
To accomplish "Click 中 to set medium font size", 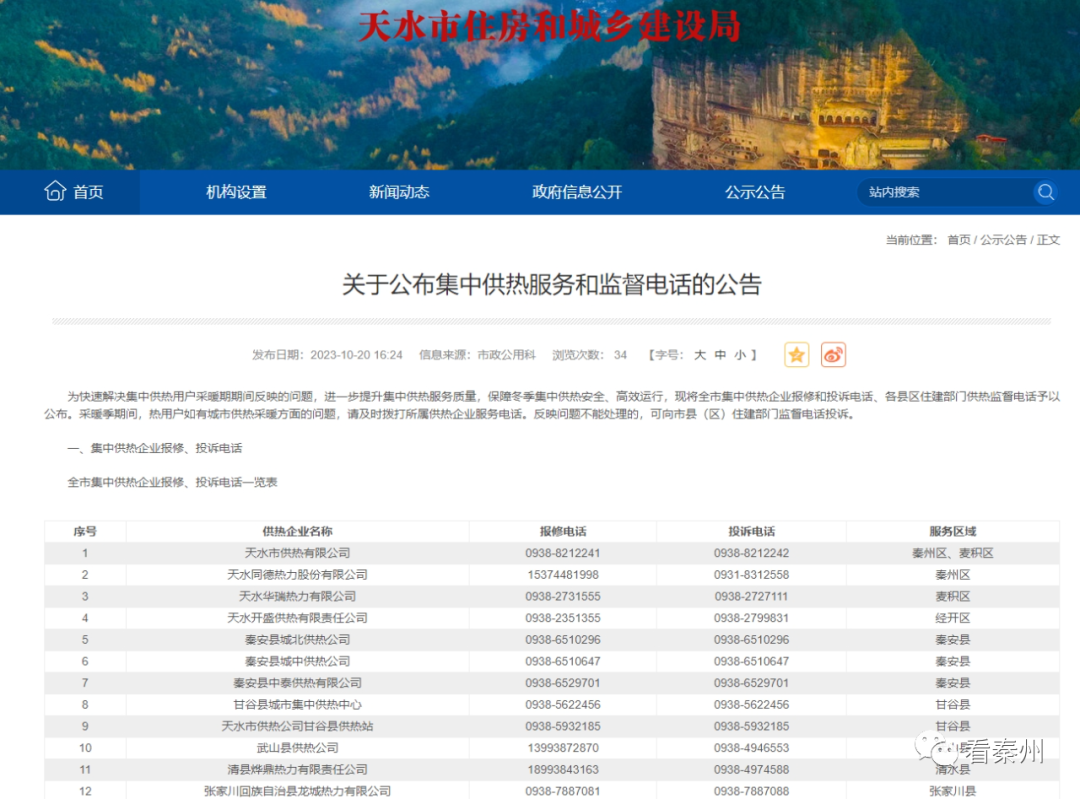I will tap(718, 354).
